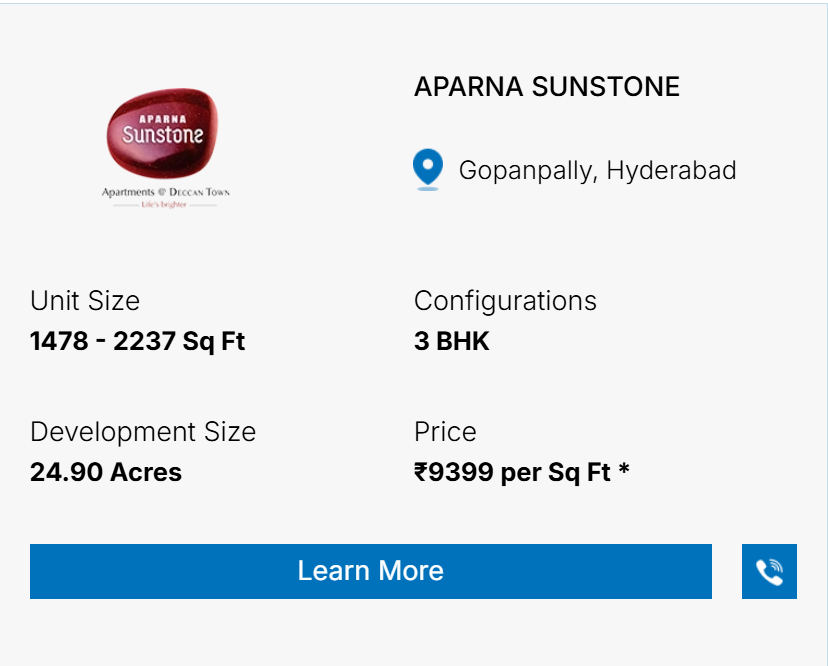
Task: Click the Learn More button
Action: 371,571
